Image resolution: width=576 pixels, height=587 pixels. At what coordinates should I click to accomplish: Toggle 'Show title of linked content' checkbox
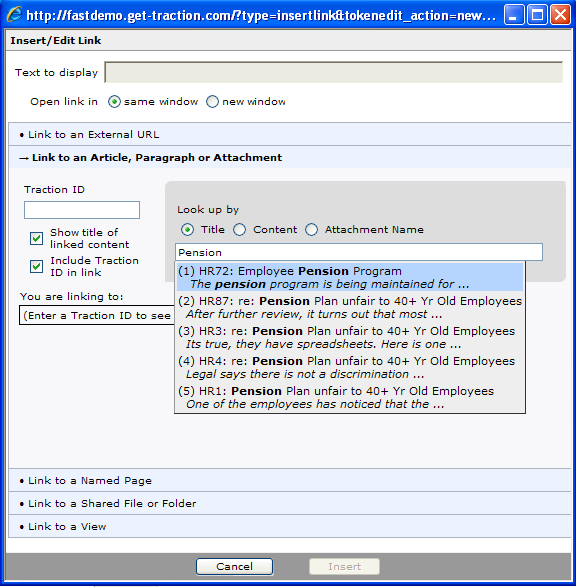coord(36,238)
